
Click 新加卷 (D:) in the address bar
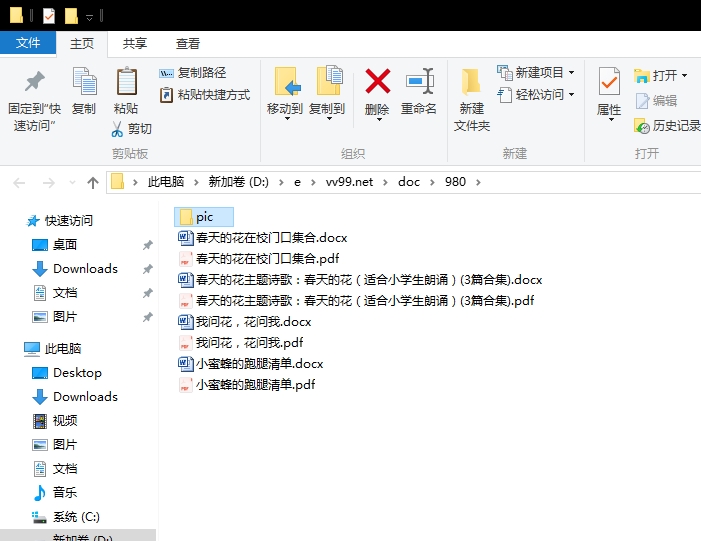238,182
